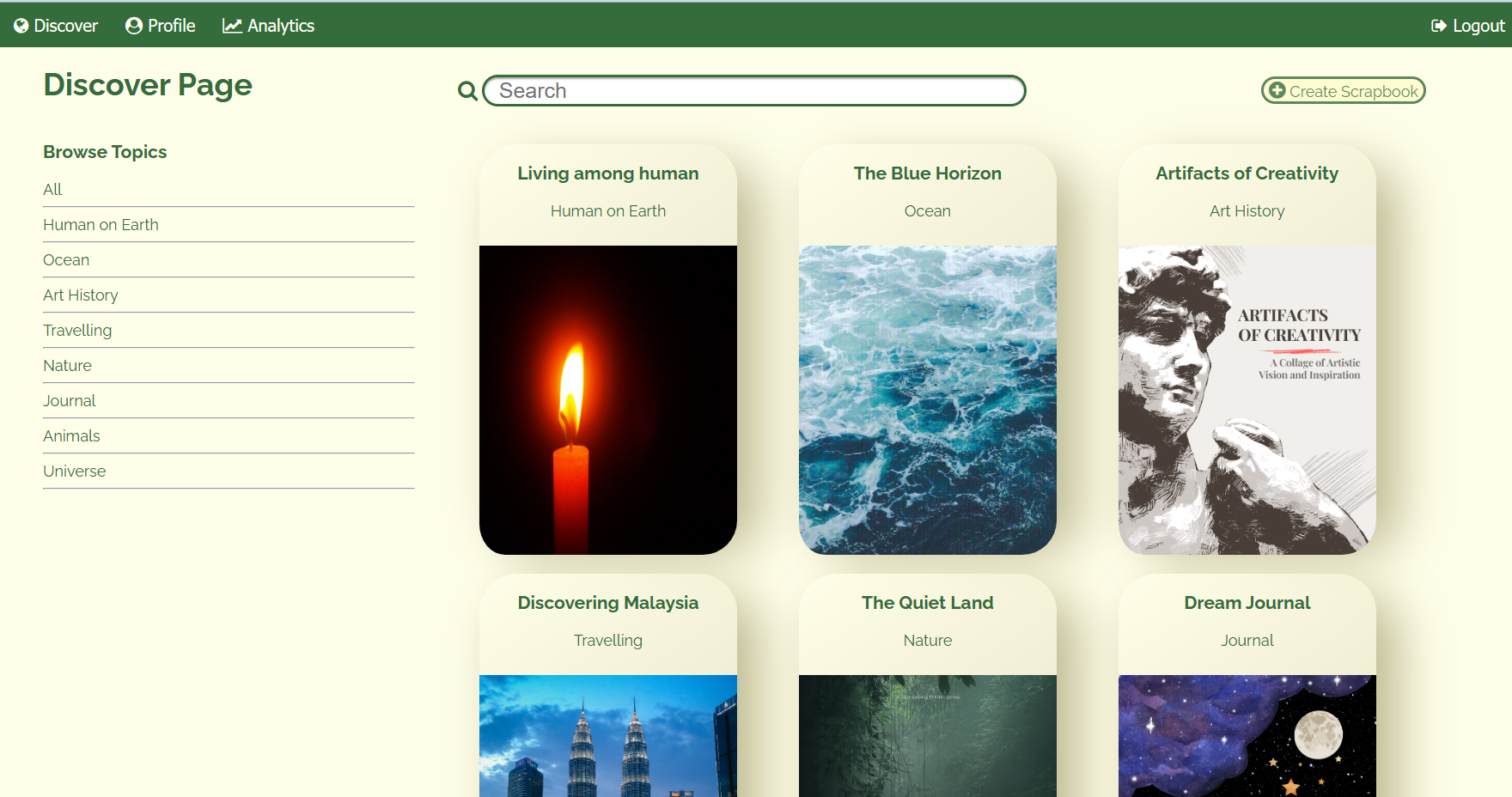
Task: Browse the Animals topic
Action: pyautogui.click(x=71, y=435)
